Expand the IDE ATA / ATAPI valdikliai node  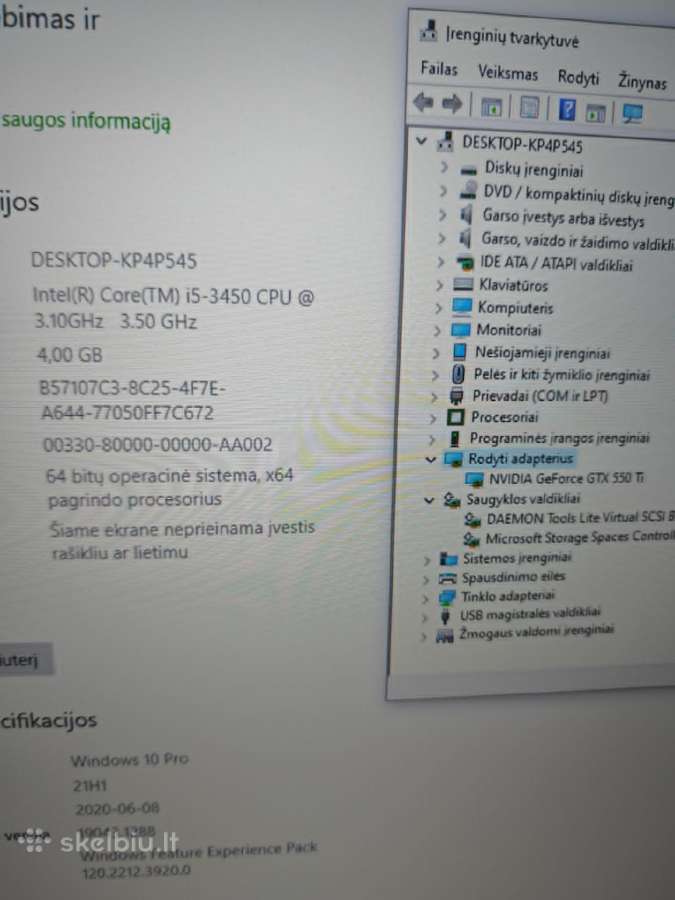click(440, 262)
